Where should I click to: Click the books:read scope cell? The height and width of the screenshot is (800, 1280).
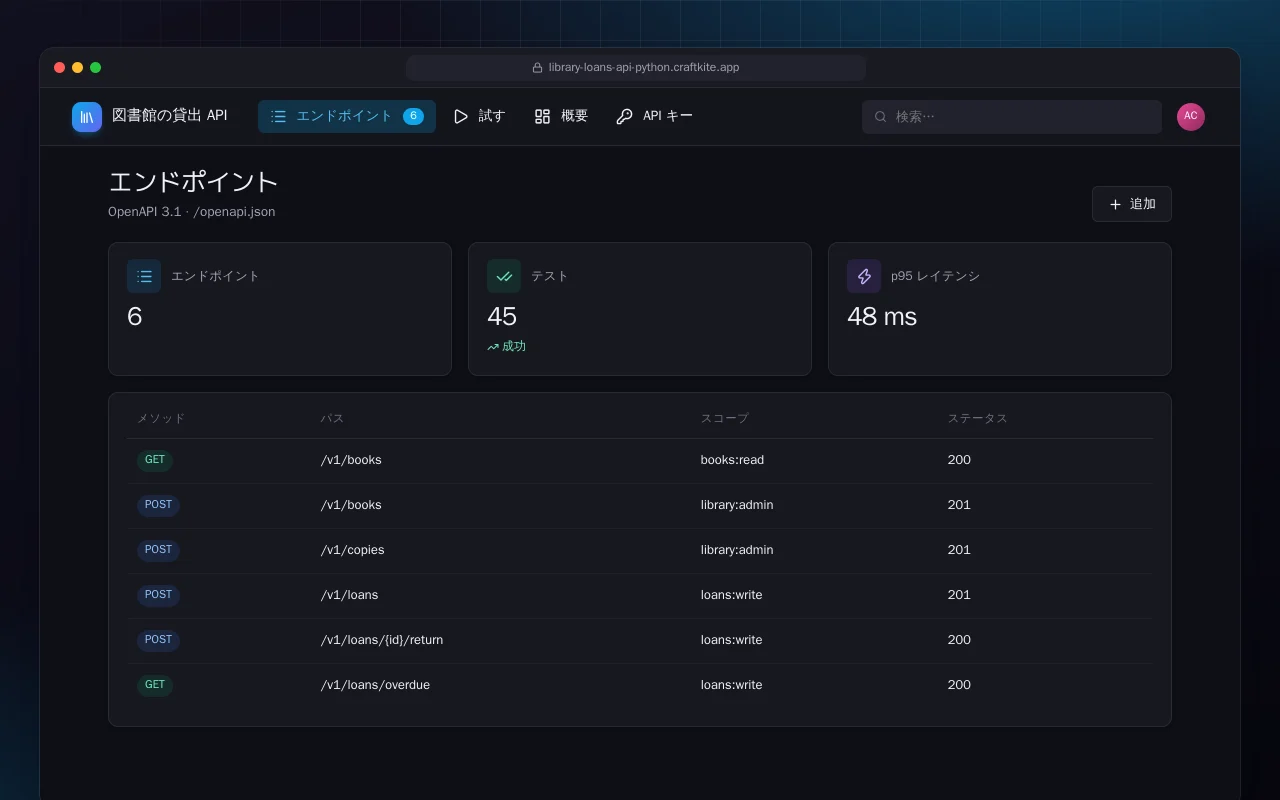coord(732,460)
